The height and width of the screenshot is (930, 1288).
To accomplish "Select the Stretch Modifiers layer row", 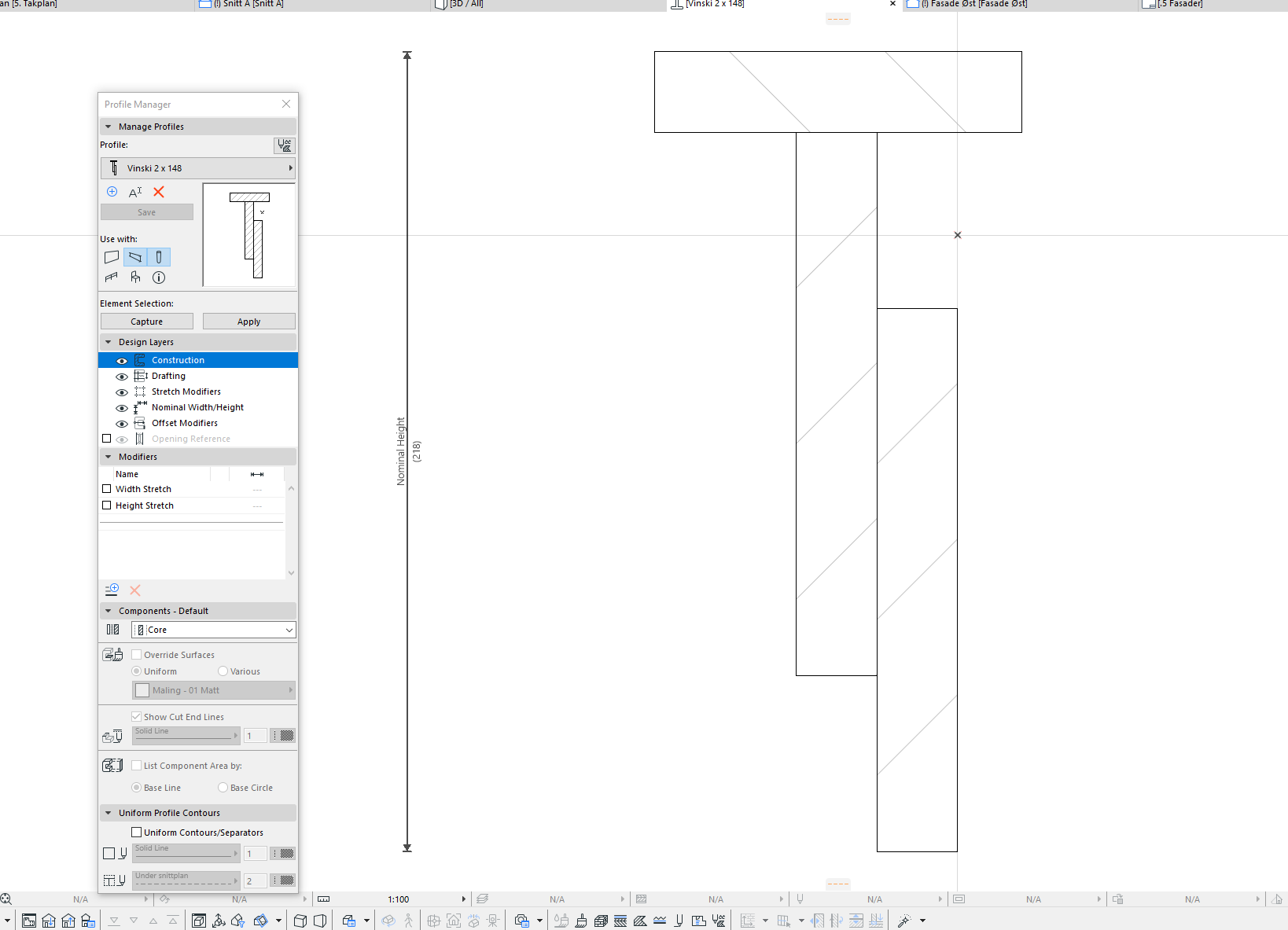I will (x=186, y=391).
